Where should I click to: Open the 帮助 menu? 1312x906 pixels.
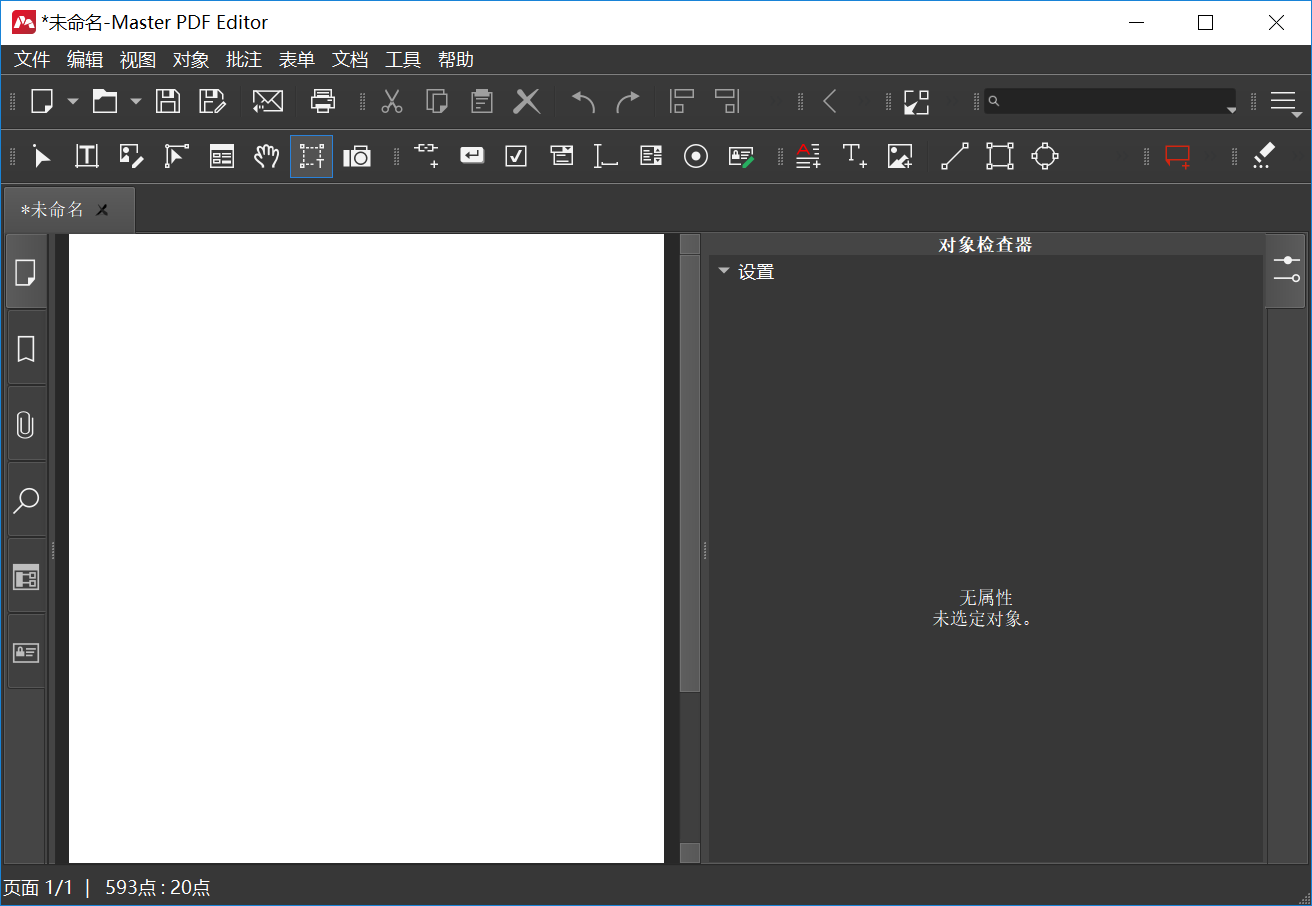click(456, 60)
